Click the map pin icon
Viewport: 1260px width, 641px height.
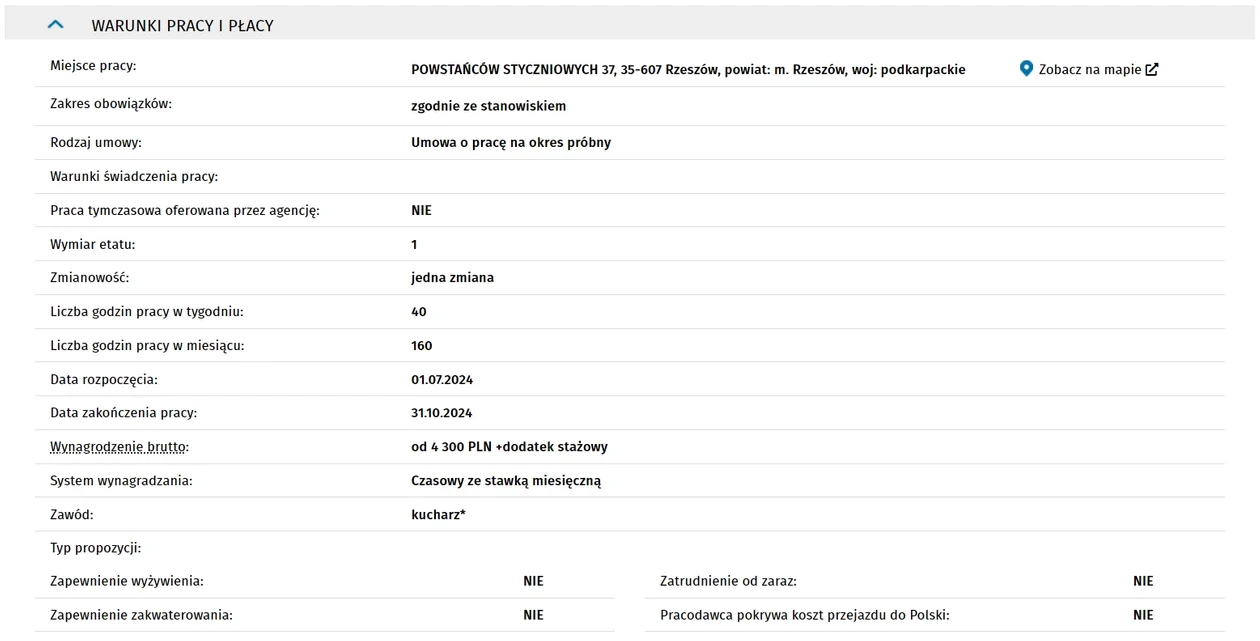click(1026, 69)
